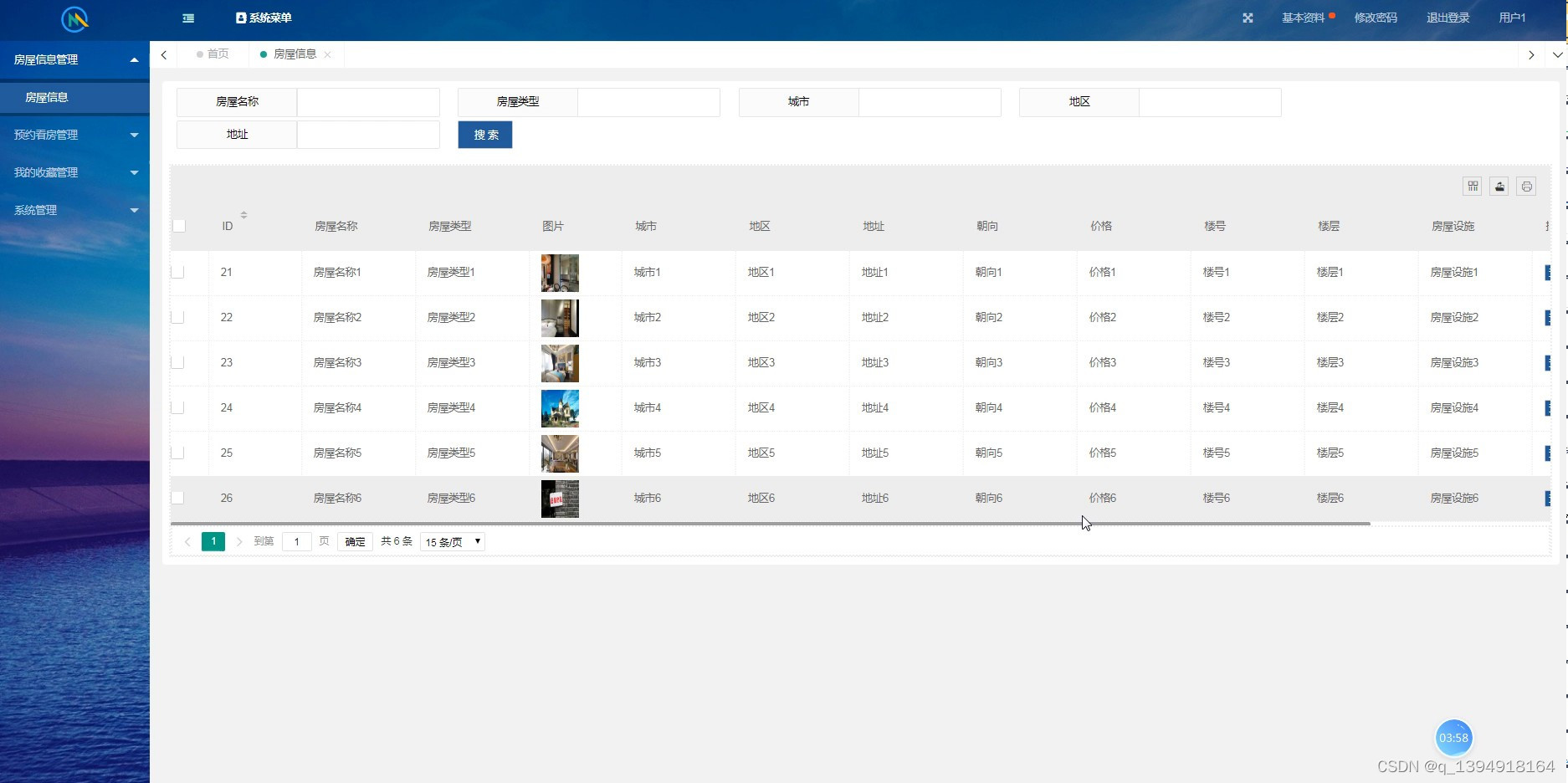Check the row with ID 25
This screenshot has height=783, width=1568.
pyautogui.click(x=177, y=453)
